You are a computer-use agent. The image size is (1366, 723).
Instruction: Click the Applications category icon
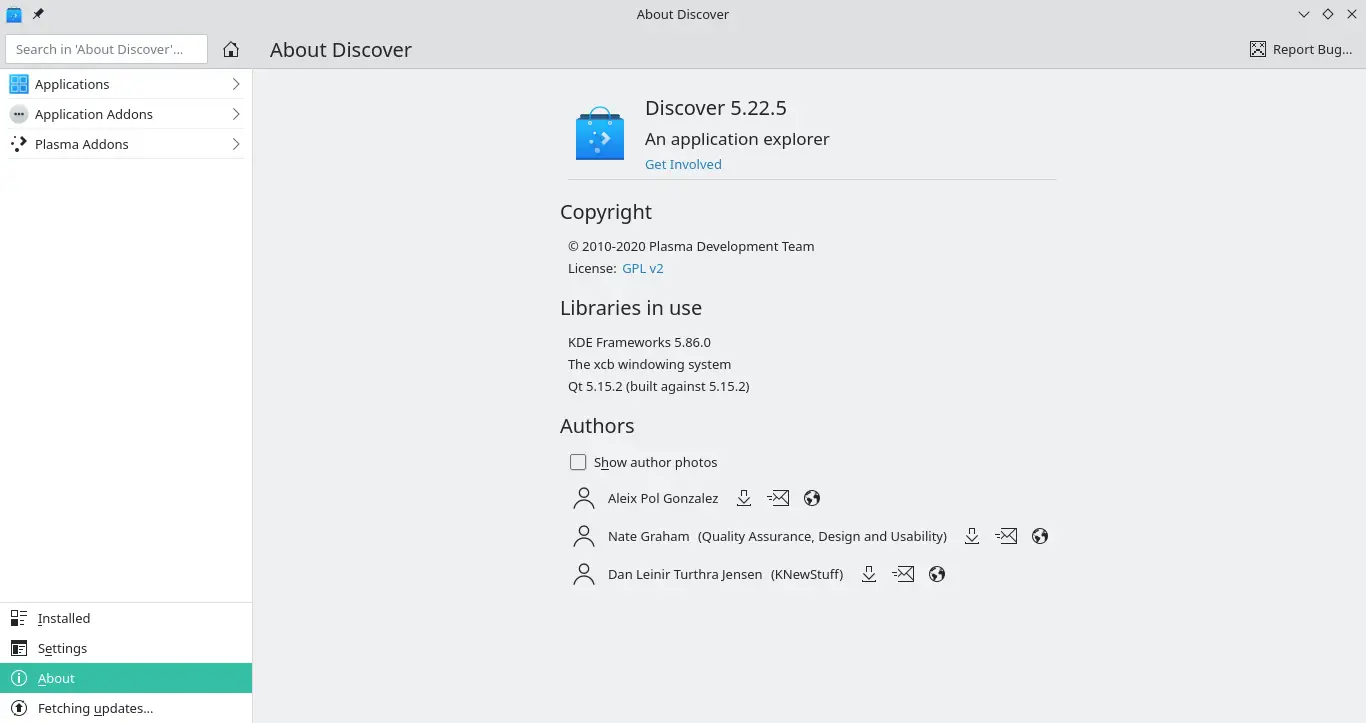point(19,84)
